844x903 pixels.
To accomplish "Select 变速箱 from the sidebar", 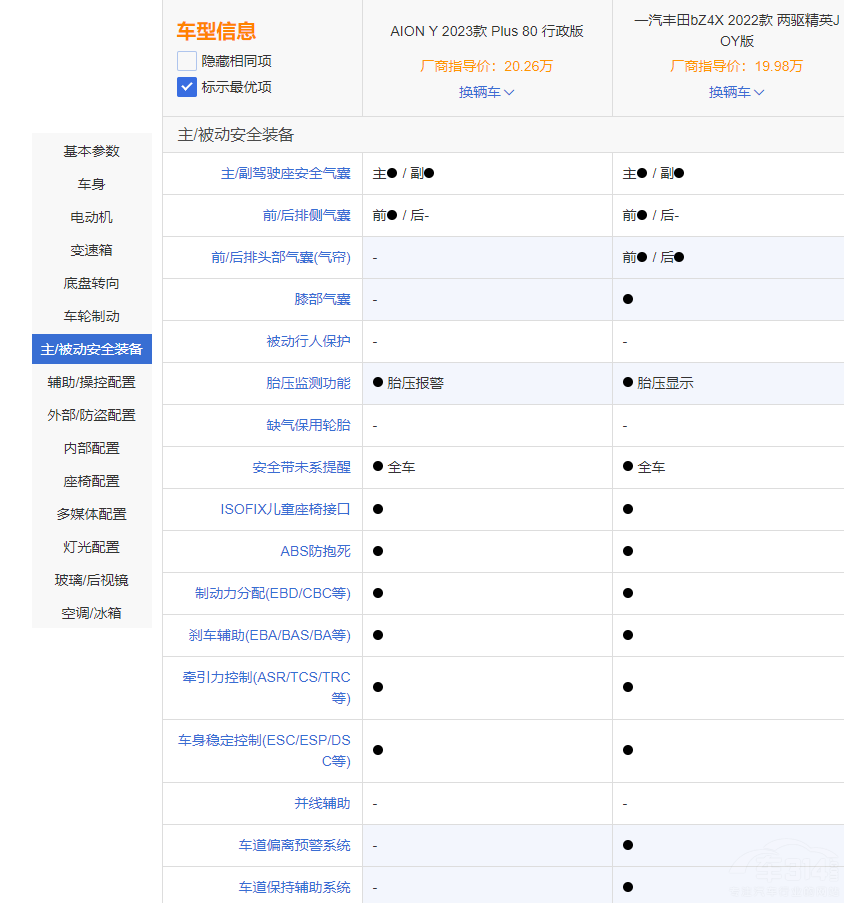I will pos(91,250).
